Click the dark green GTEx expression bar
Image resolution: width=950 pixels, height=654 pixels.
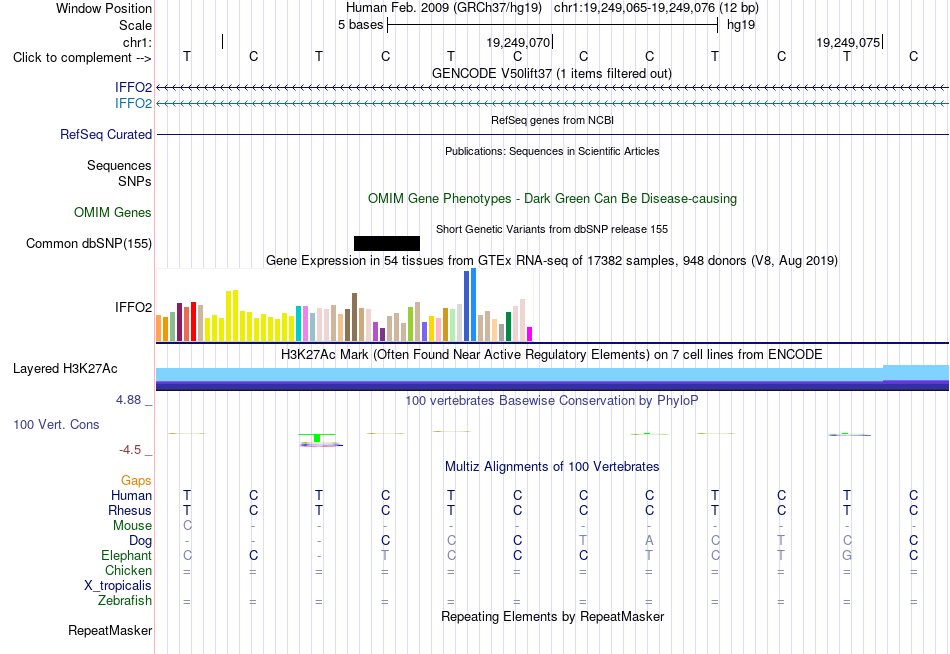[x=508, y=327]
